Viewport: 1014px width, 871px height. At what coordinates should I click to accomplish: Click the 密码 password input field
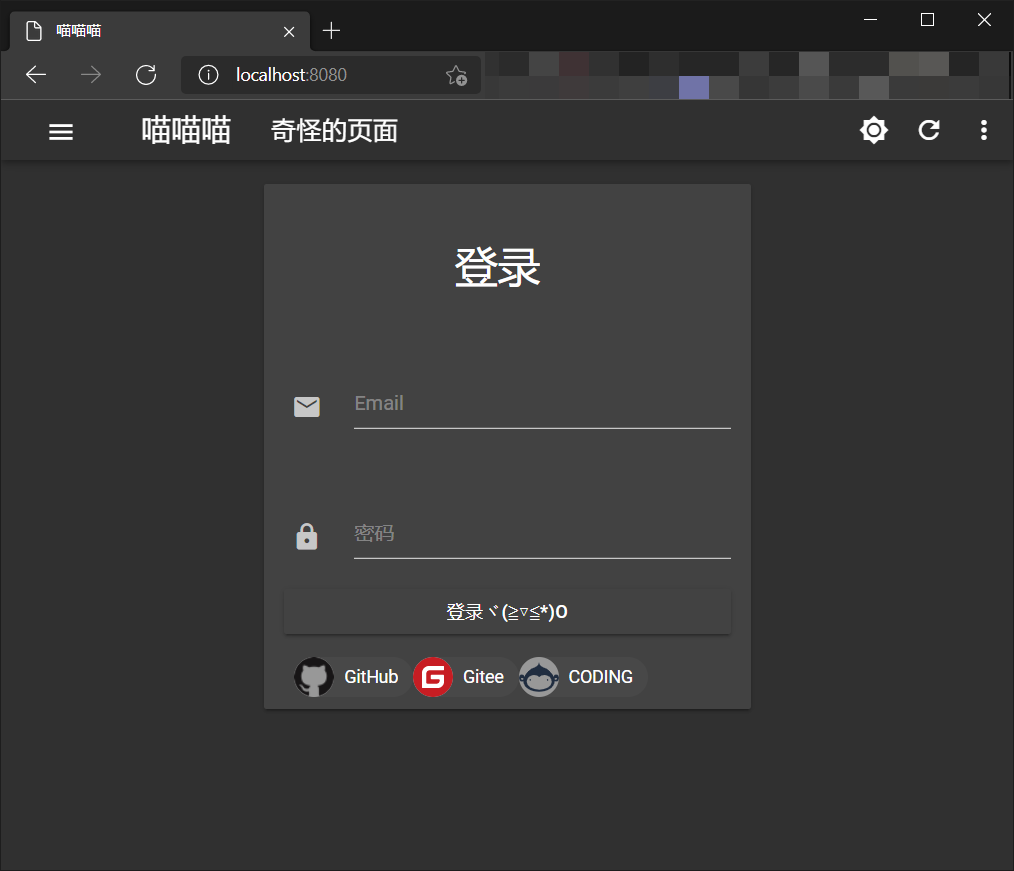tap(540, 533)
